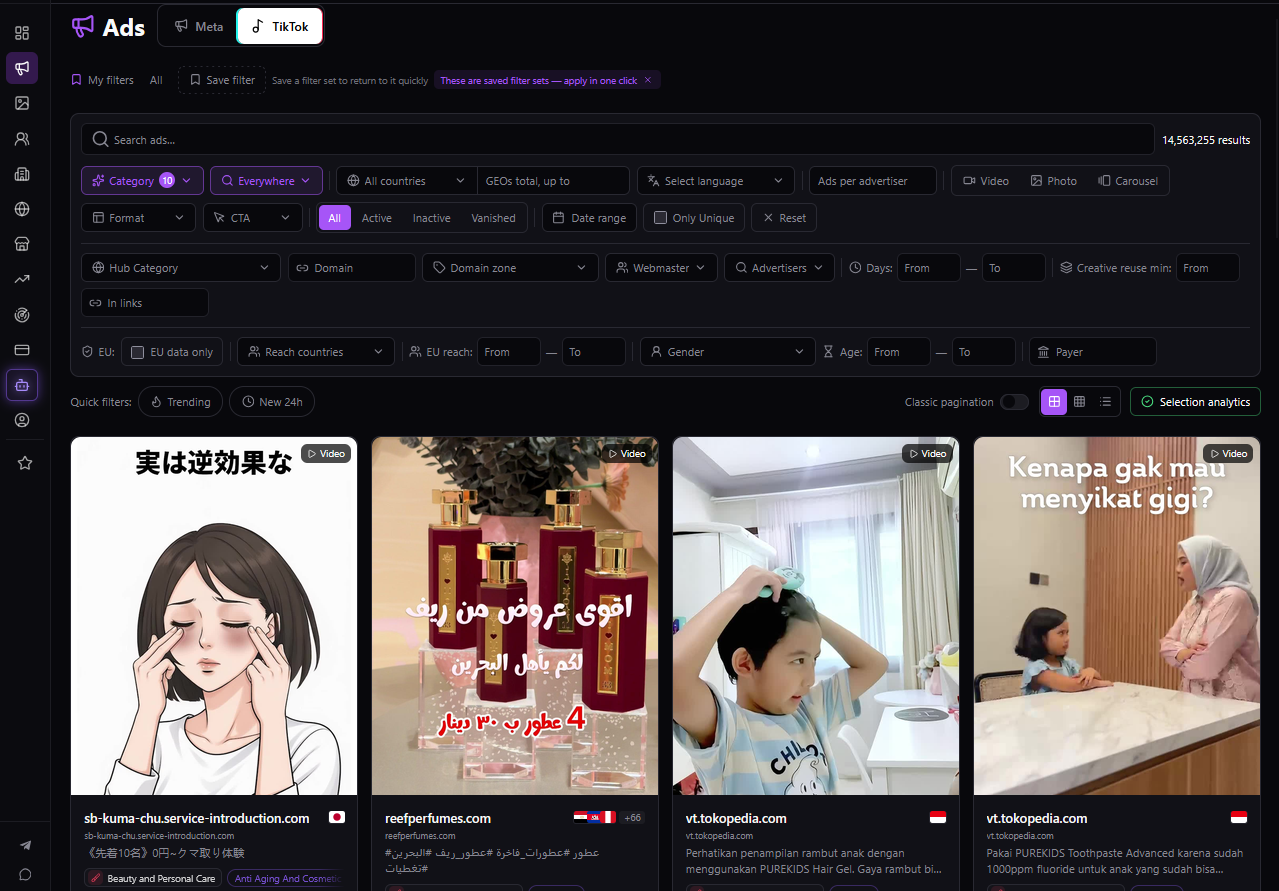Viewport: 1279px width, 891px height.
Task: Click the Reset filters button
Action: (x=784, y=218)
